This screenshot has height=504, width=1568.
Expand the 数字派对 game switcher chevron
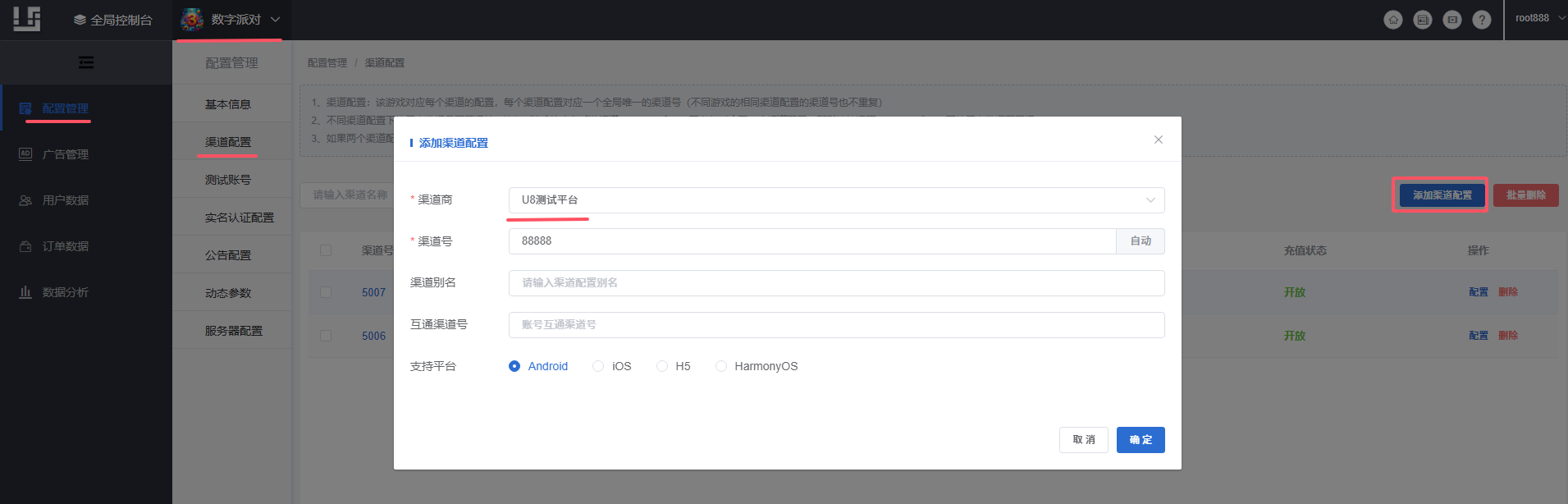(x=275, y=19)
